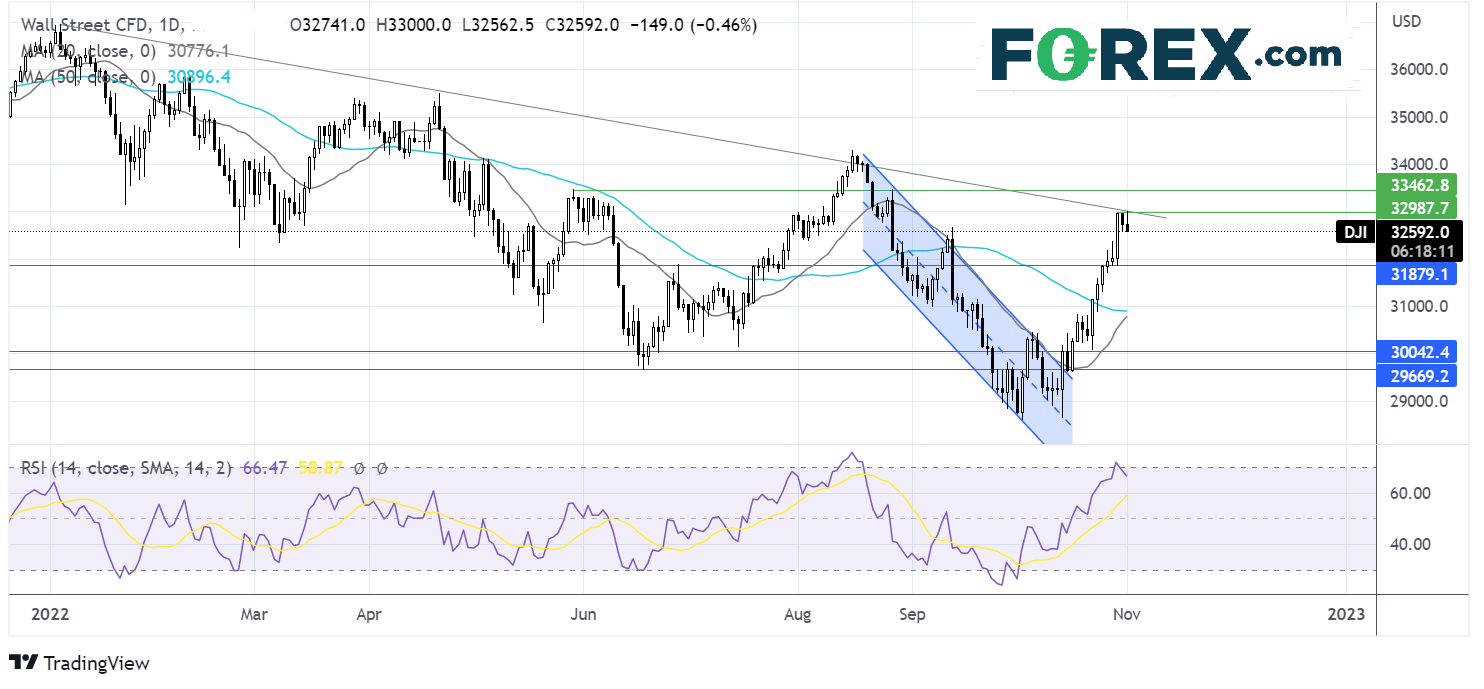
Task: Click the RSI SMA value 58.87
Action: (x=319, y=467)
